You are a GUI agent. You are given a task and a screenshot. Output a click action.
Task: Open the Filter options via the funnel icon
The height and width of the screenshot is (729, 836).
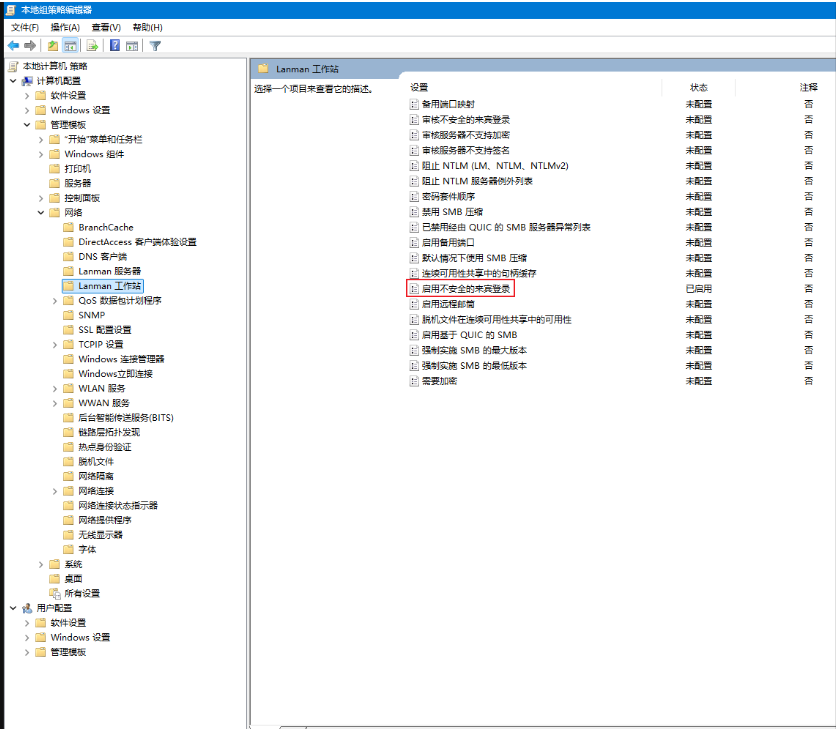155,45
